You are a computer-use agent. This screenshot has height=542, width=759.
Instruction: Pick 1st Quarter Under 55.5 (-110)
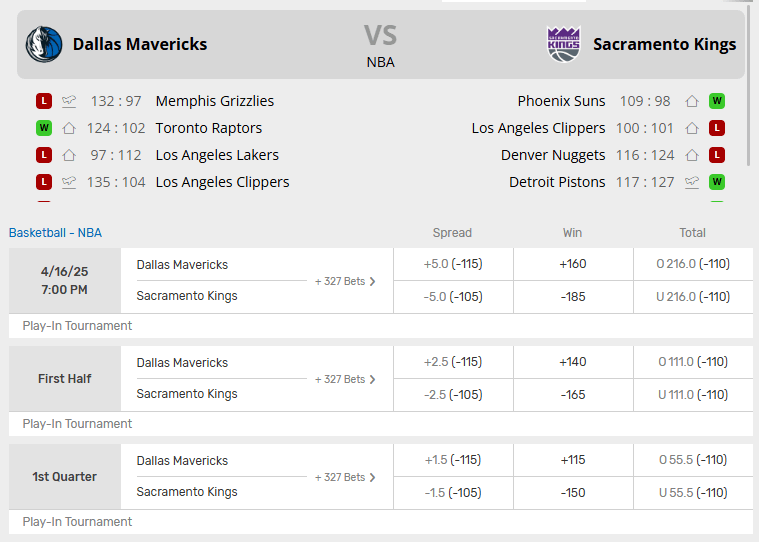(693, 493)
